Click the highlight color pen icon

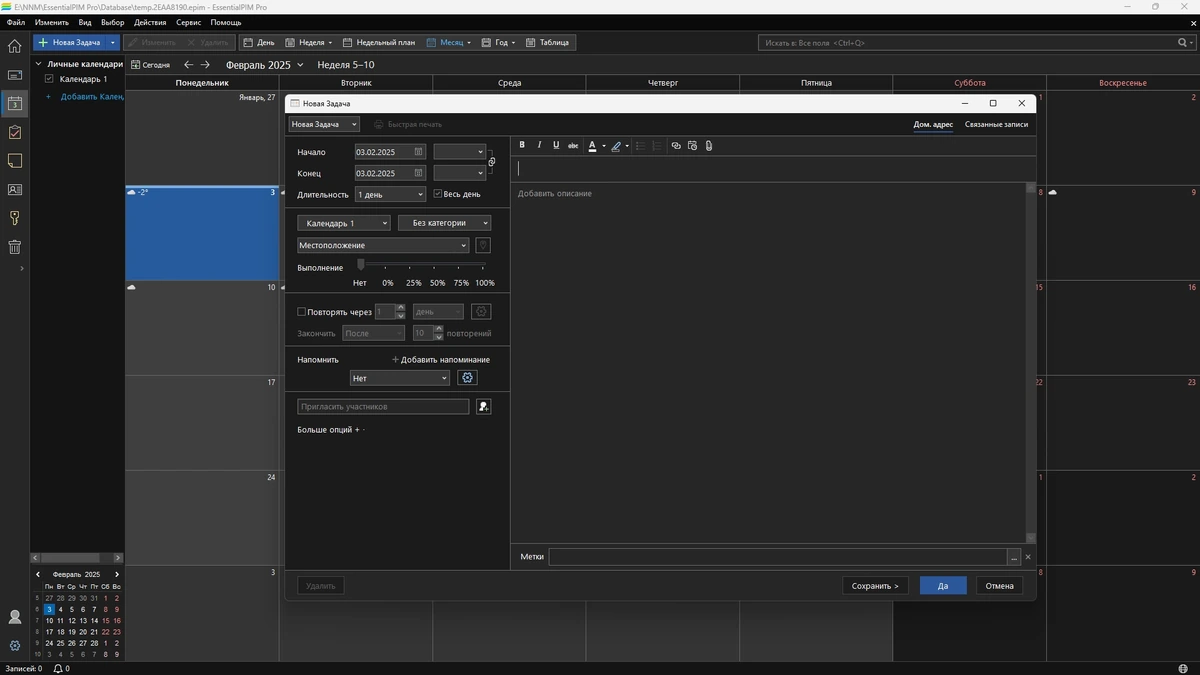tap(617, 145)
